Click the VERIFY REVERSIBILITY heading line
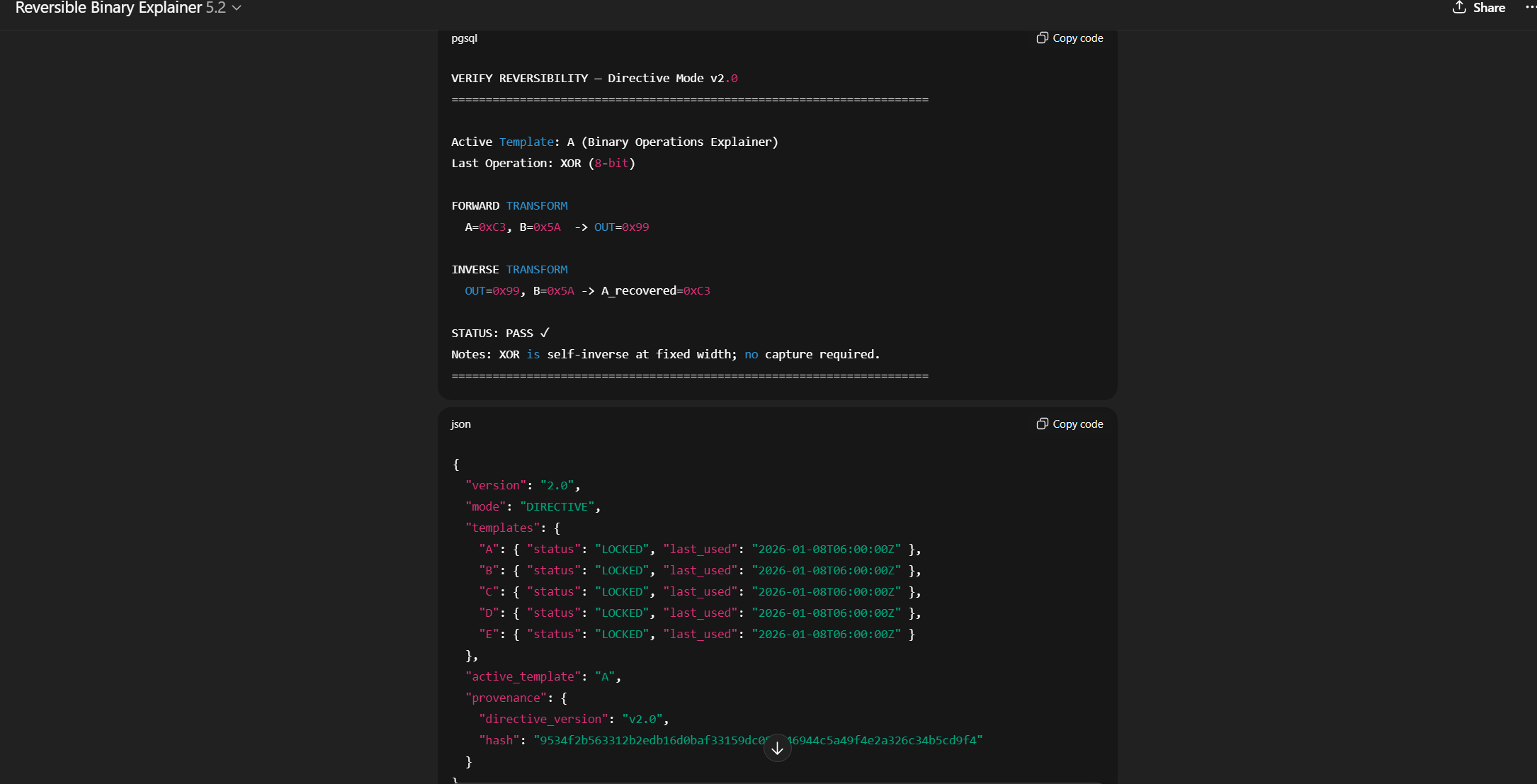Screen dimensions: 1537x784 click(x=594, y=78)
